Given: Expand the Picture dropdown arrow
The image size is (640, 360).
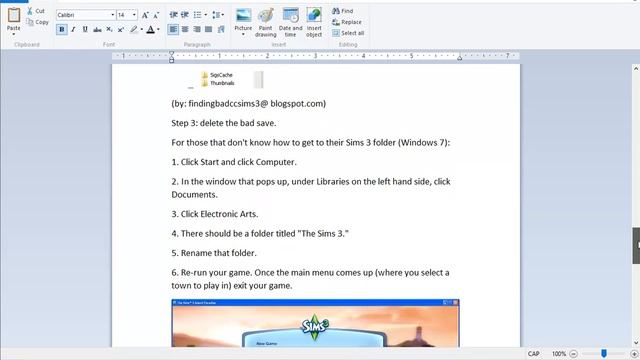Looking at the screenshot, I should [x=243, y=34].
